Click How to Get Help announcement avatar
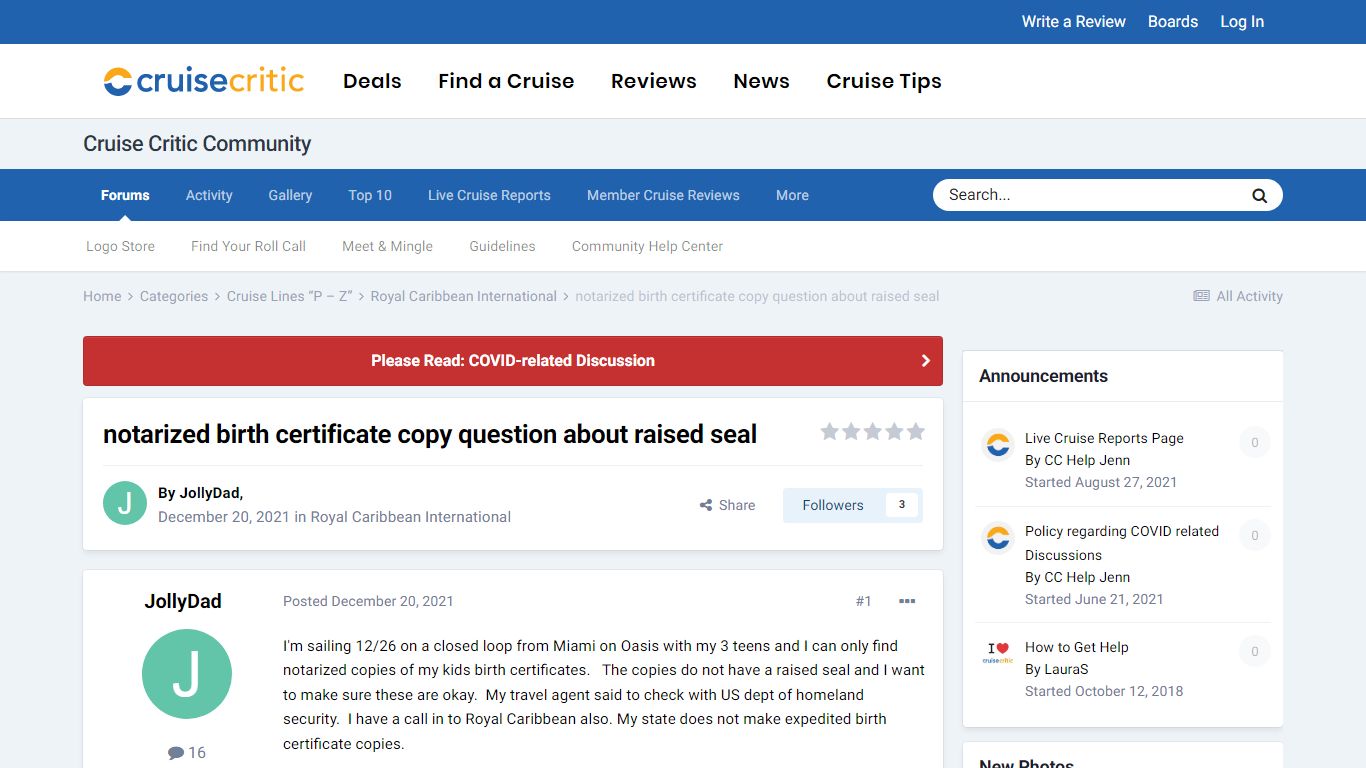Viewport: 1366px width, 768px height. point(998,653)
